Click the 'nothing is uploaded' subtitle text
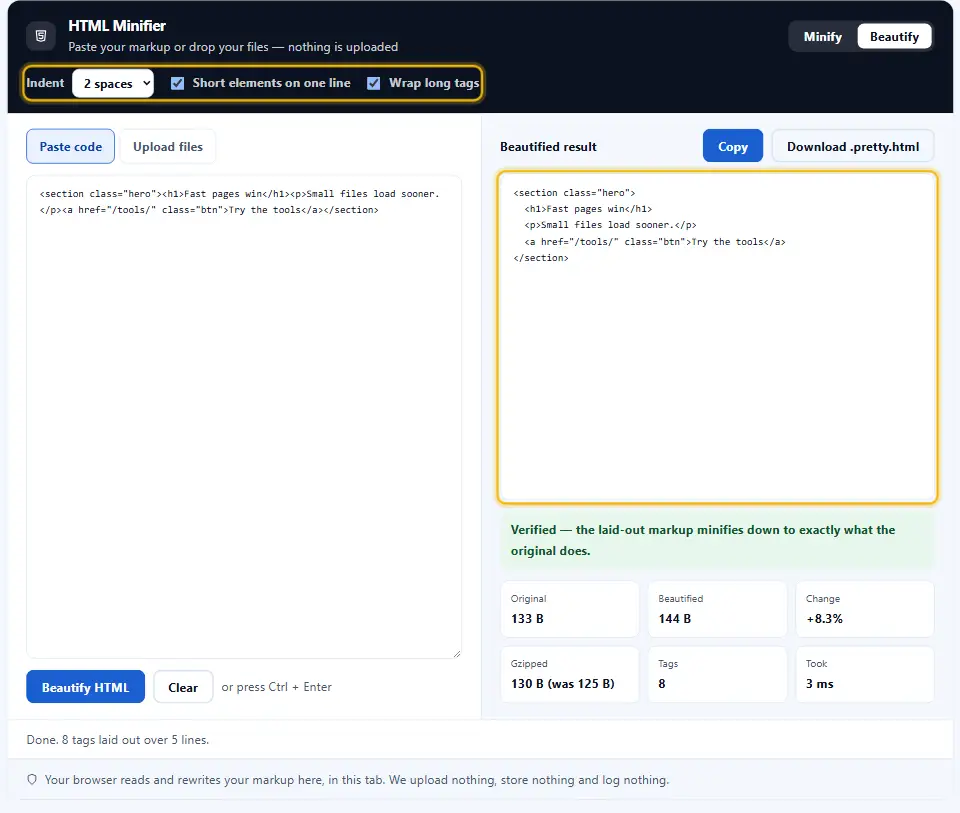Viewport: 960px width, 813px height. 343,47
